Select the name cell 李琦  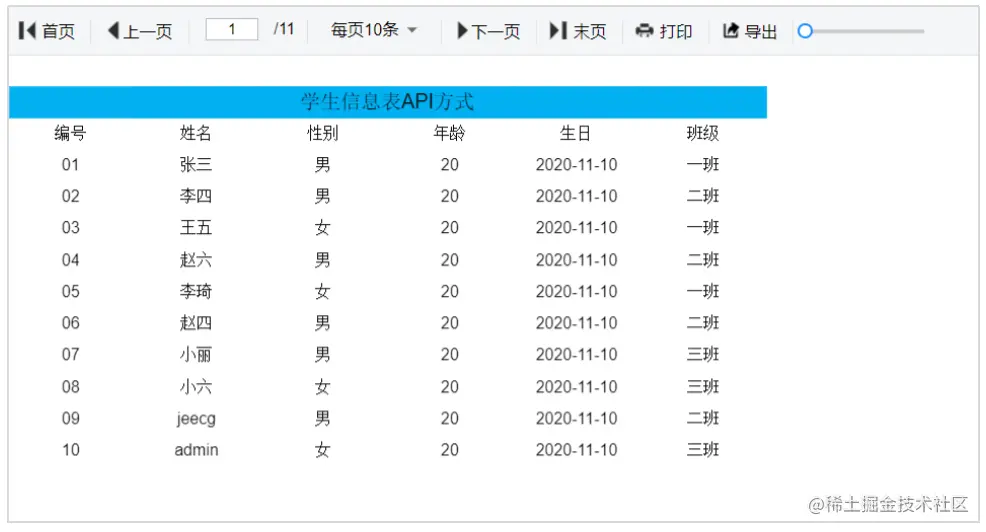196,291
